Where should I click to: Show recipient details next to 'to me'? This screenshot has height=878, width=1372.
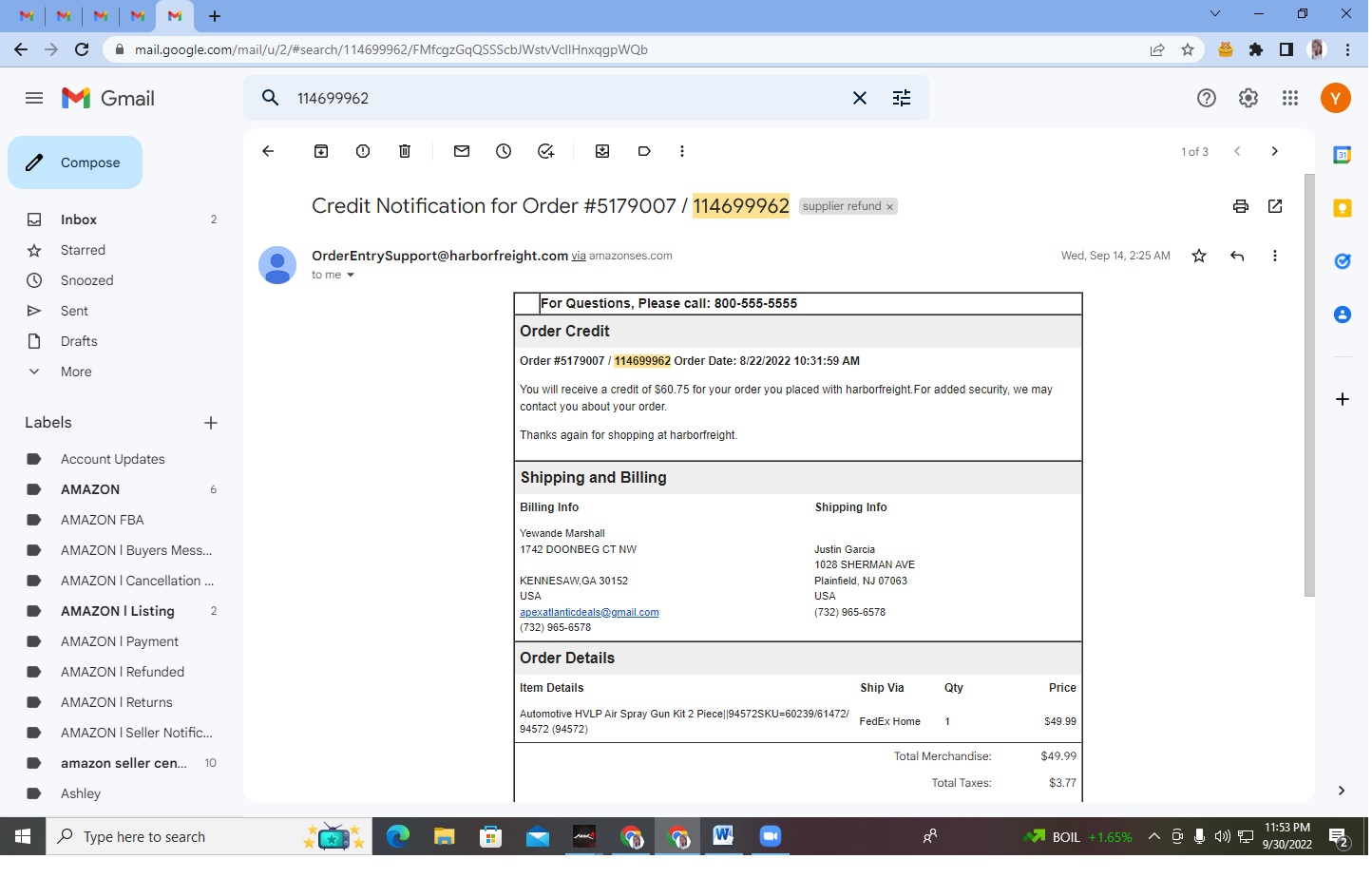point(351,276)
